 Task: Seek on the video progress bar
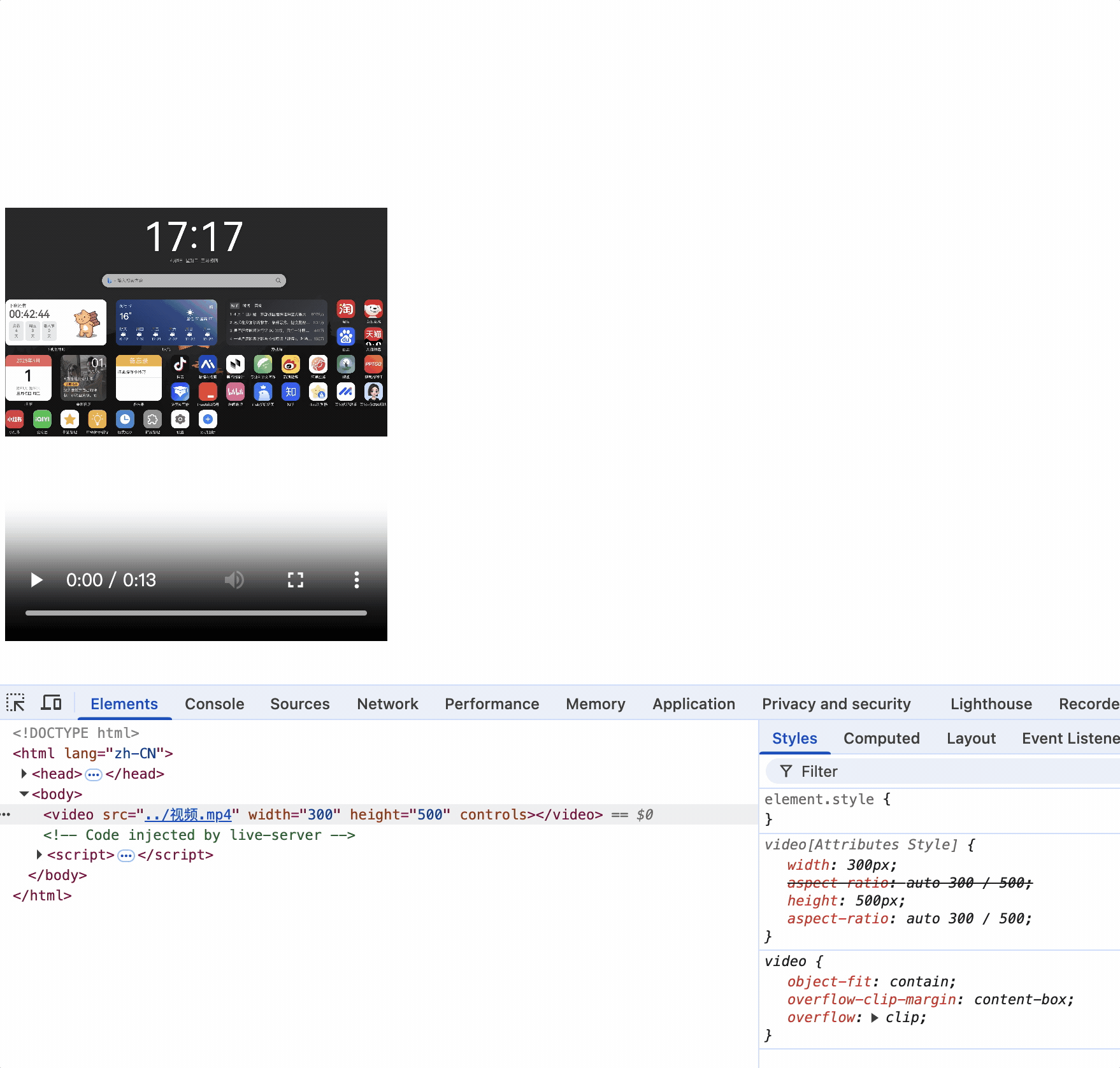(x=196, y=613)
